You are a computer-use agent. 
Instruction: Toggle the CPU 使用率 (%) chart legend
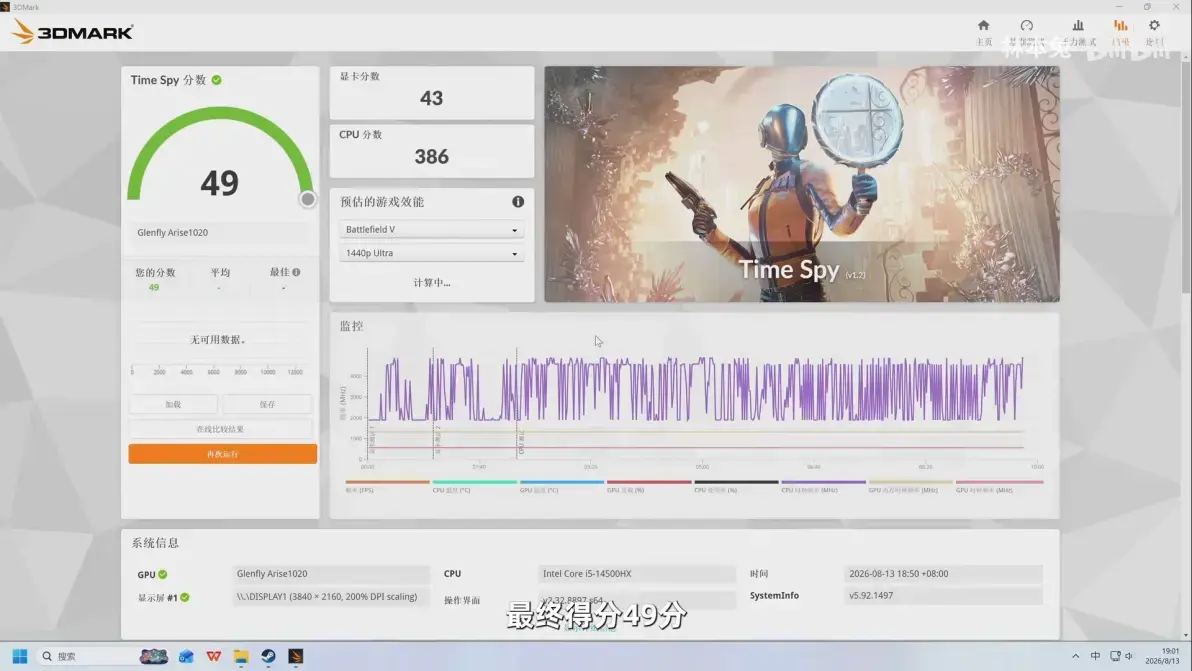coord(736,486)
